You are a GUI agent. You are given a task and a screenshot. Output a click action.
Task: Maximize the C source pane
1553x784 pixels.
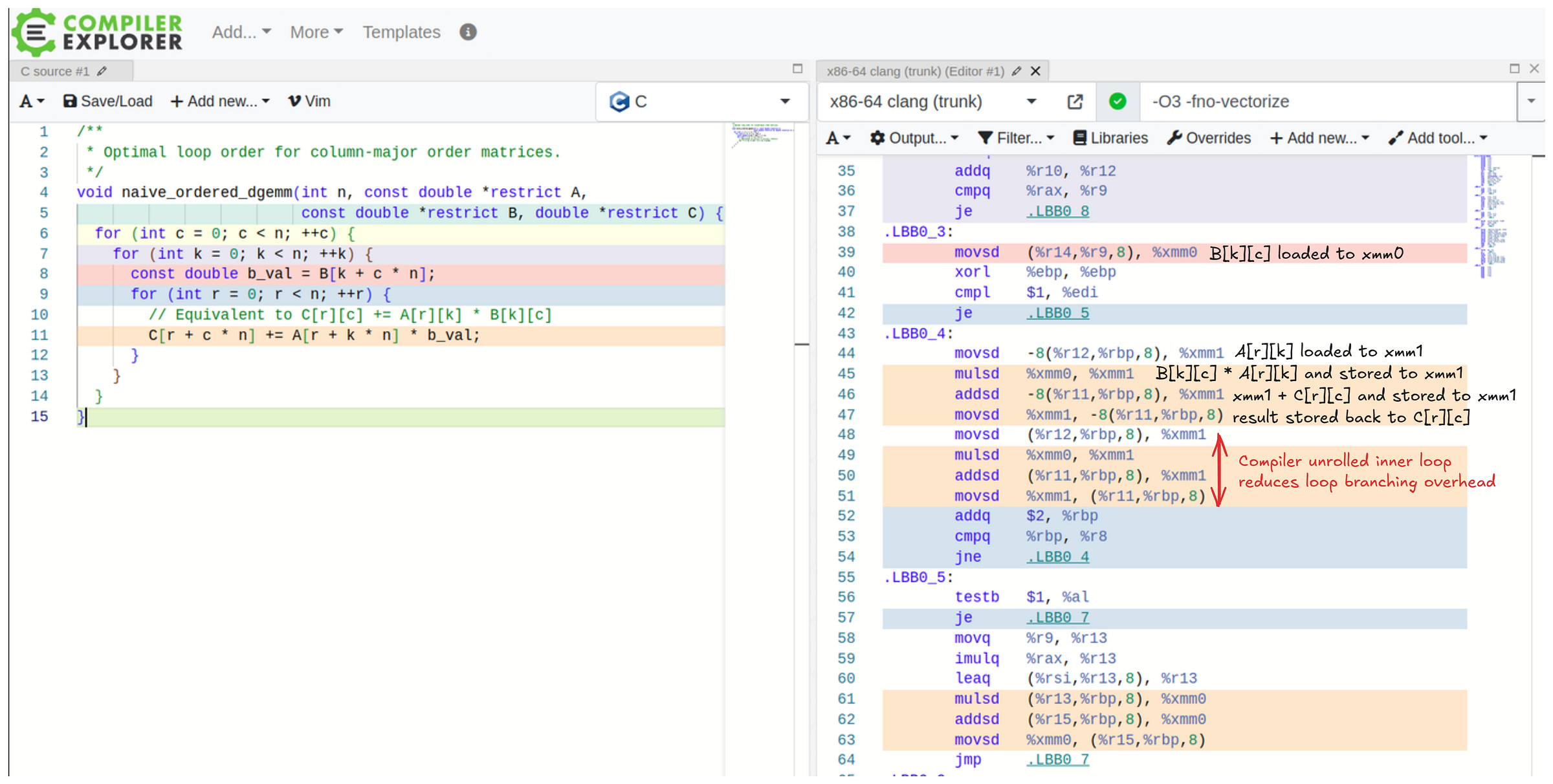click(797, 69)
